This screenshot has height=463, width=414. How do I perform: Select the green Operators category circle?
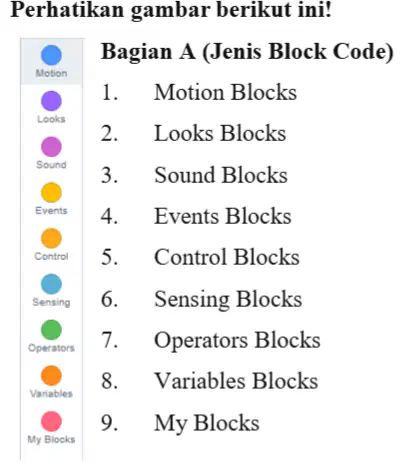click(51, 330)
